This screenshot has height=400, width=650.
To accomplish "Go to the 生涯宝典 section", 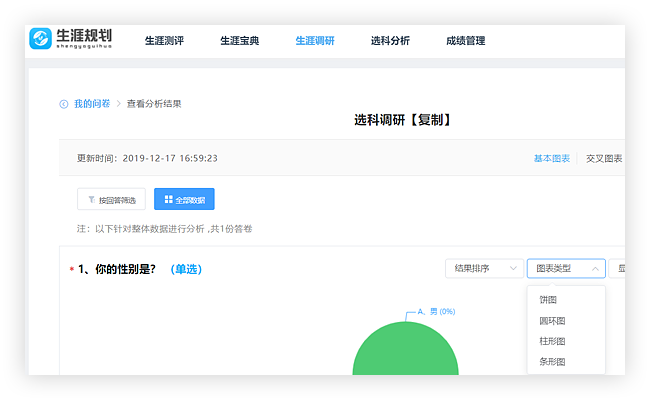I will [238, 41].
